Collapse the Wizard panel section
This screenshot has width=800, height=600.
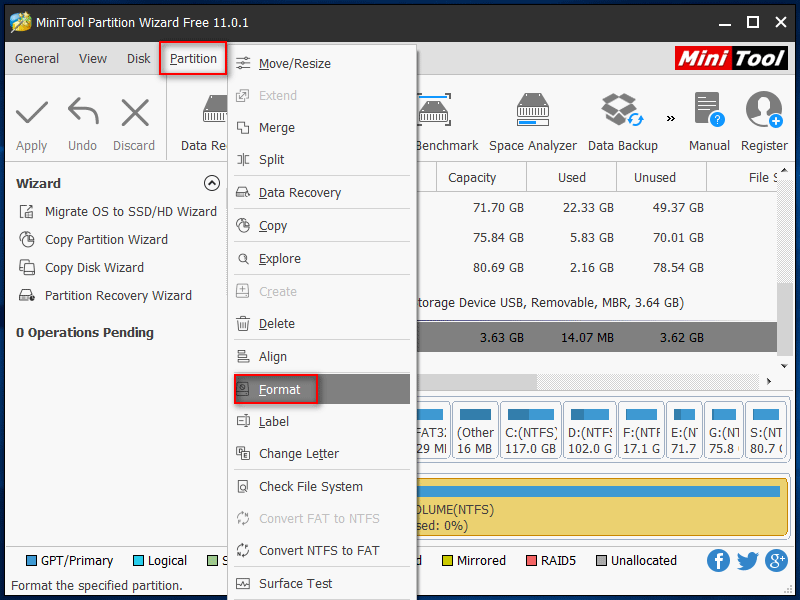point(212,183)
